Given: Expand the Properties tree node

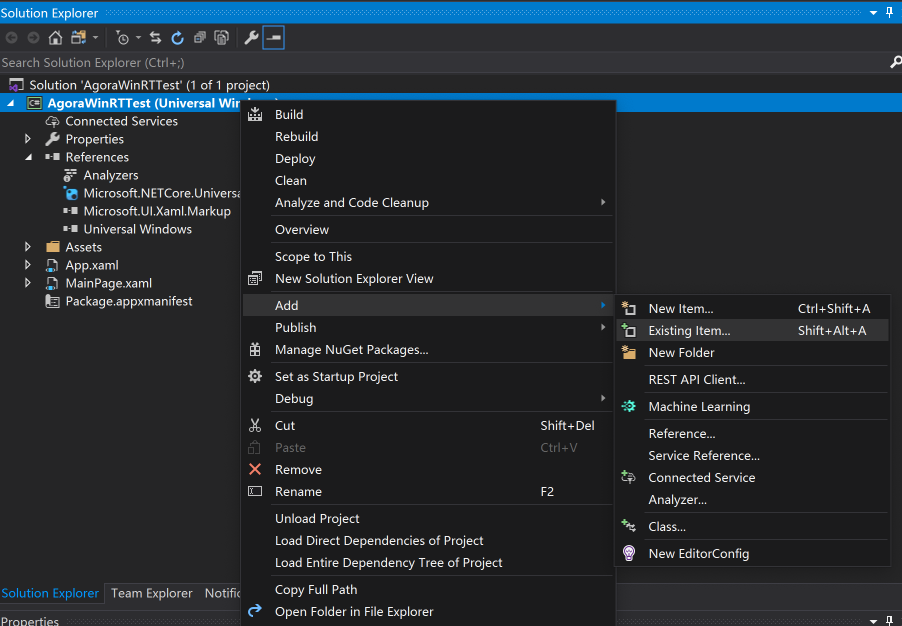Looking at the screenshot, I should [28, 139].
